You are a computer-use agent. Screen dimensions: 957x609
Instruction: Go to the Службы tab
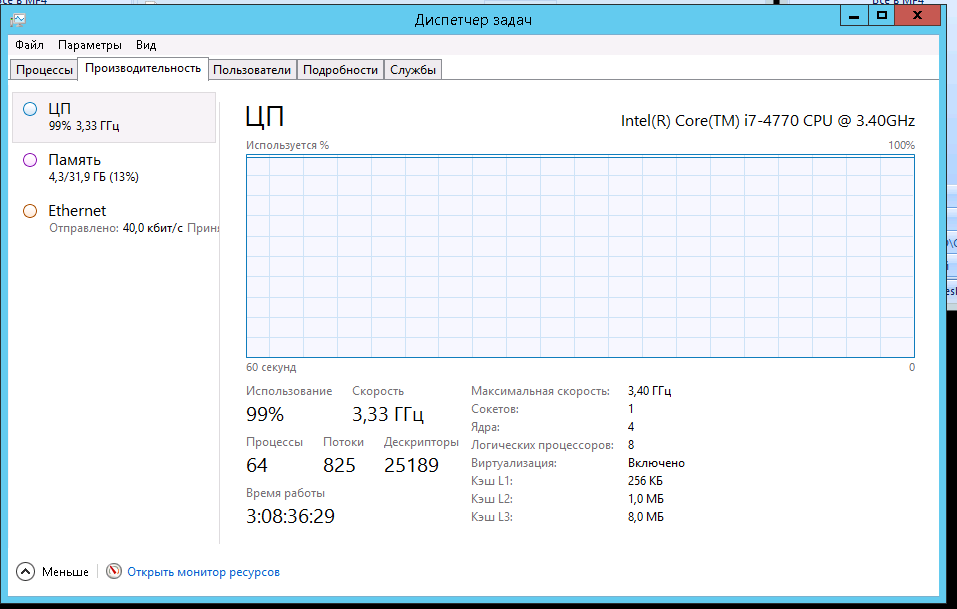click(413, 70)
